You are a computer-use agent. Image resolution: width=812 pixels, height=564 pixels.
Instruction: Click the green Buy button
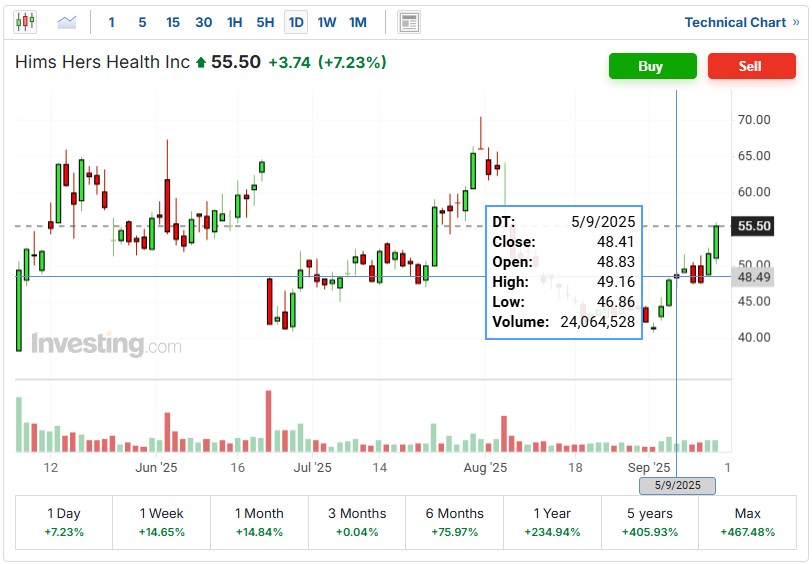click(652, 66)
